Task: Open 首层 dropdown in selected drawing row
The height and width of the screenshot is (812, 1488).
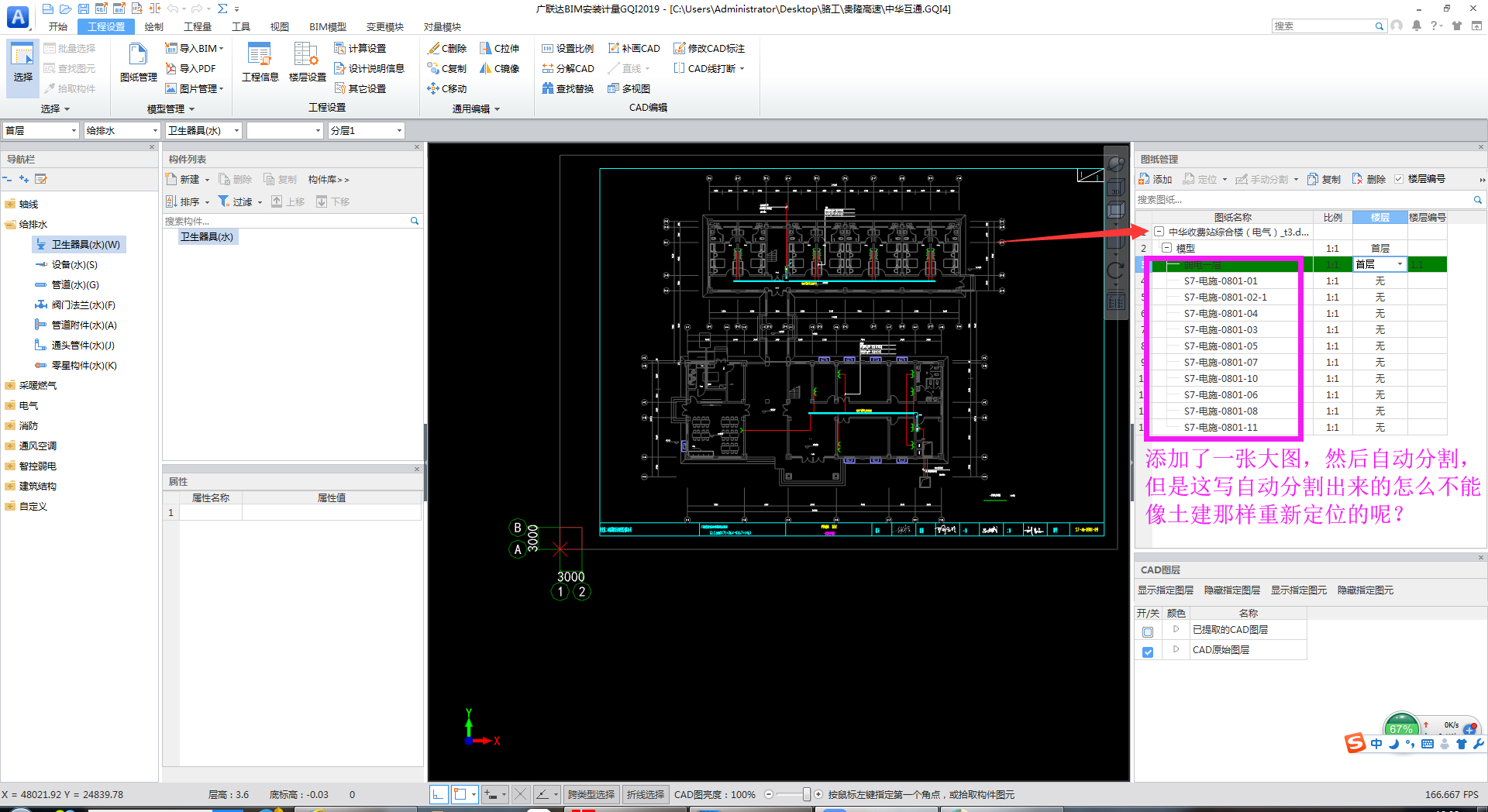Action: pos(1400,264)
